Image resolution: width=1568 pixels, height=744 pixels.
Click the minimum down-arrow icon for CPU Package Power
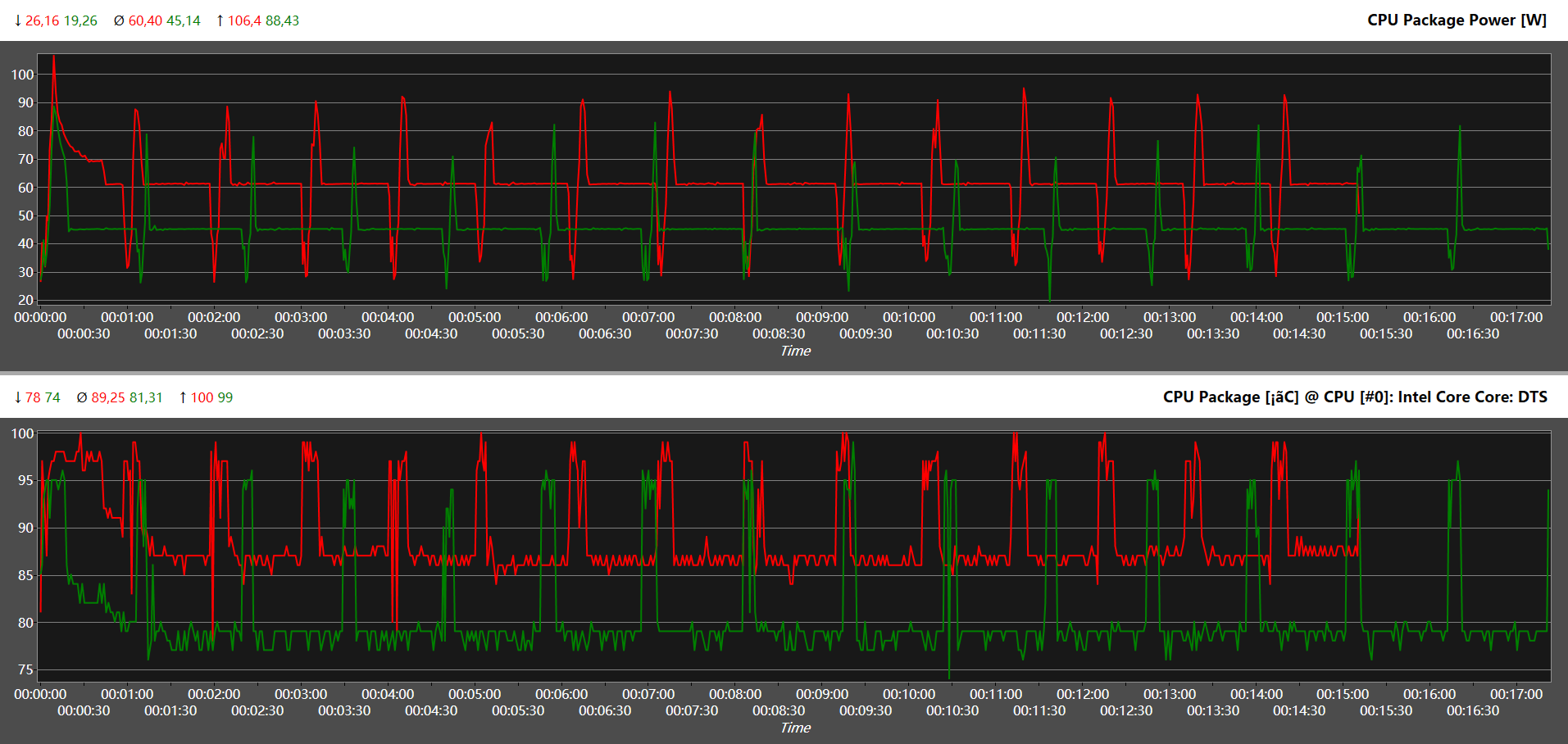point(18,20)
